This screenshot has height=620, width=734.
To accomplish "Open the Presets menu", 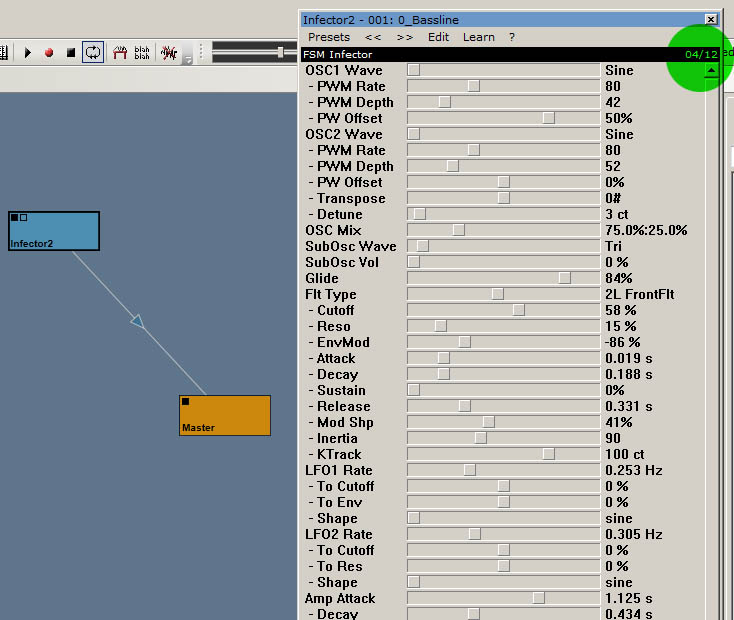I will pyautogui.click(x=329, y=37).
